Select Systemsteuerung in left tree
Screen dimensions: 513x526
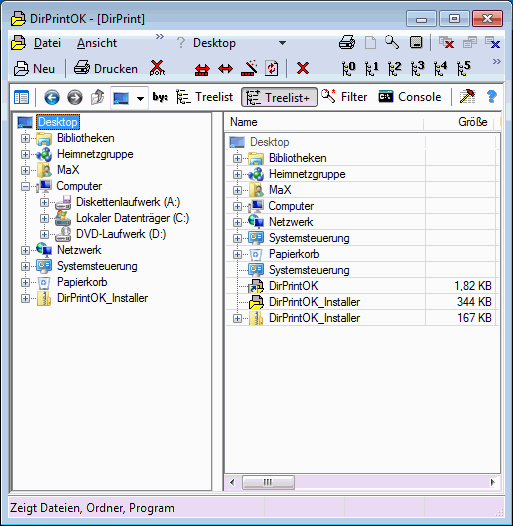[x=97, y=266]
